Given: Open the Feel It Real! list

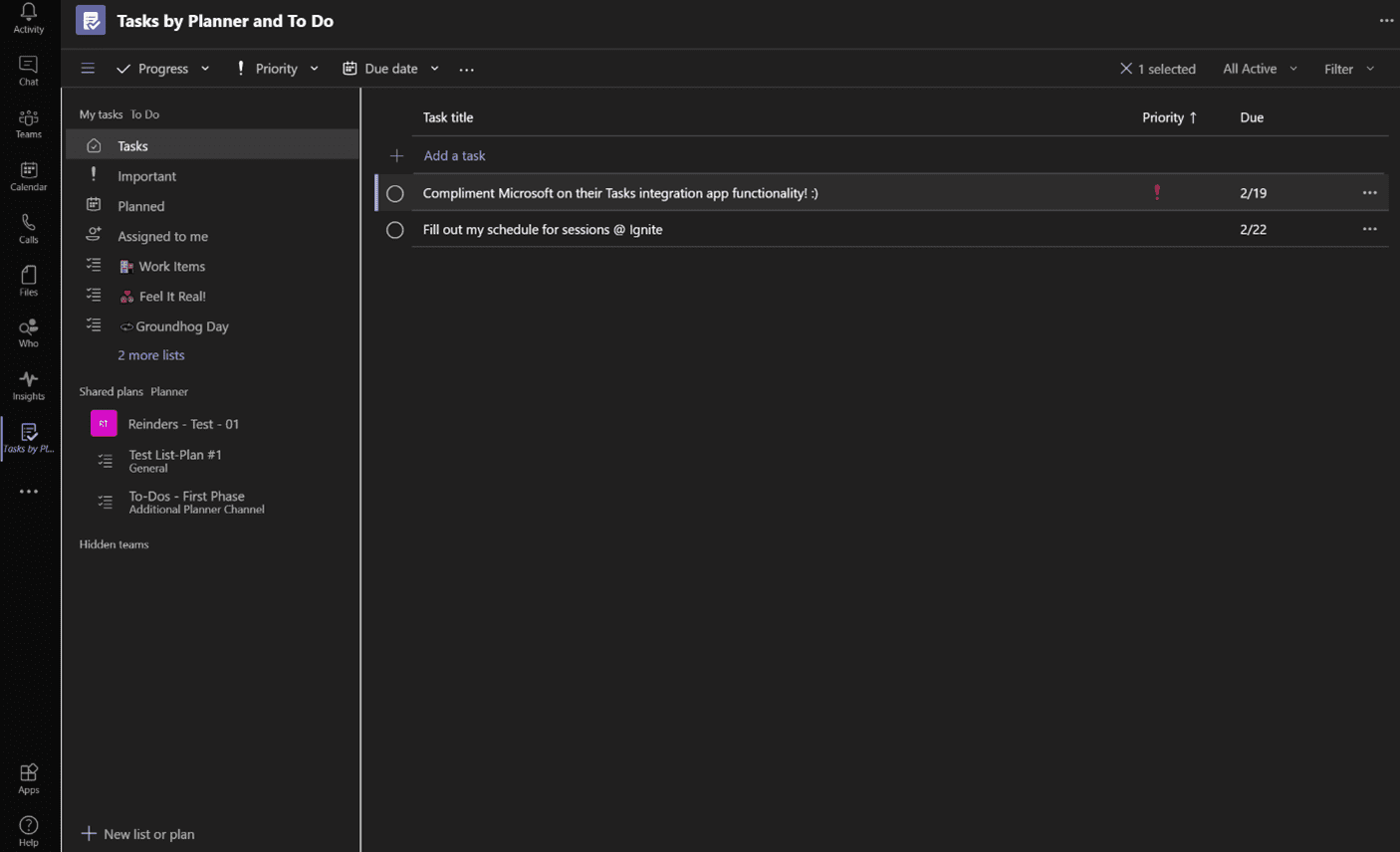Looking at the screenshot, I should [x=213, y=296].
